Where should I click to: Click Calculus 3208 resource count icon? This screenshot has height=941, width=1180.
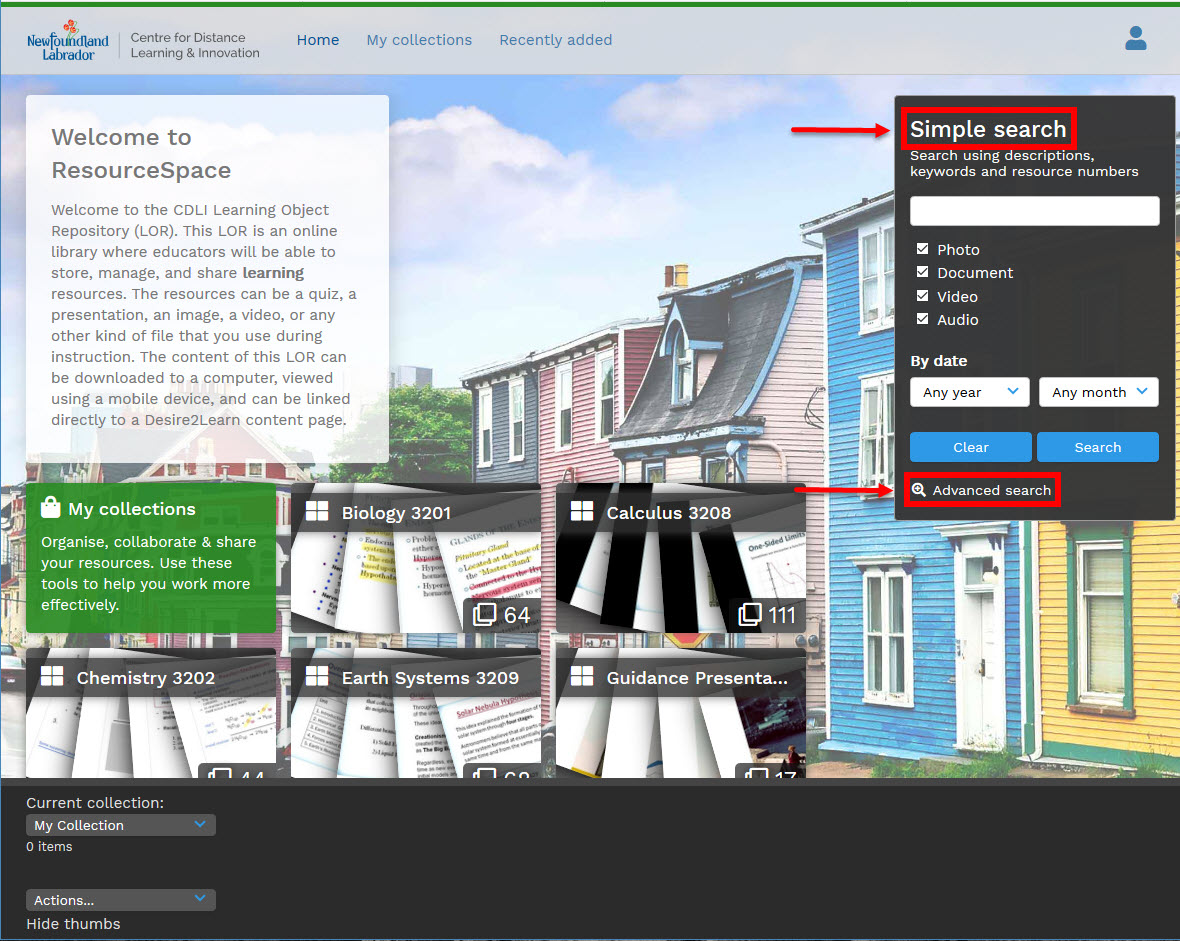[750, 615]
